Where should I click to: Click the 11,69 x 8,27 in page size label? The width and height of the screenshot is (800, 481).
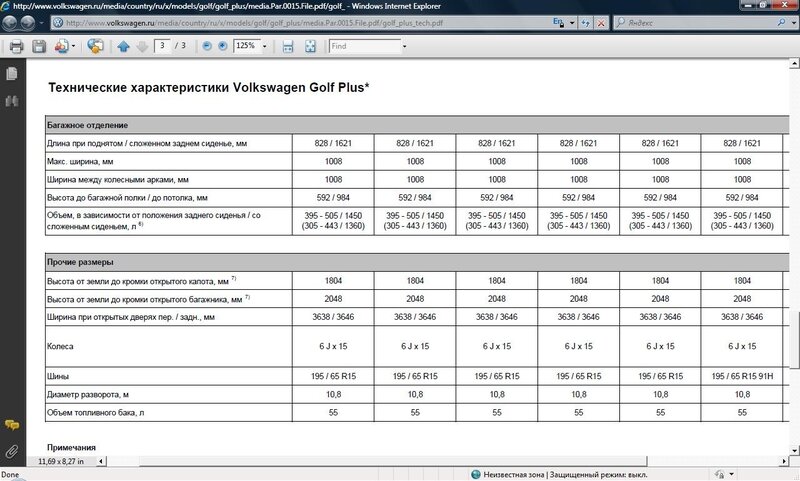point(61,461)
